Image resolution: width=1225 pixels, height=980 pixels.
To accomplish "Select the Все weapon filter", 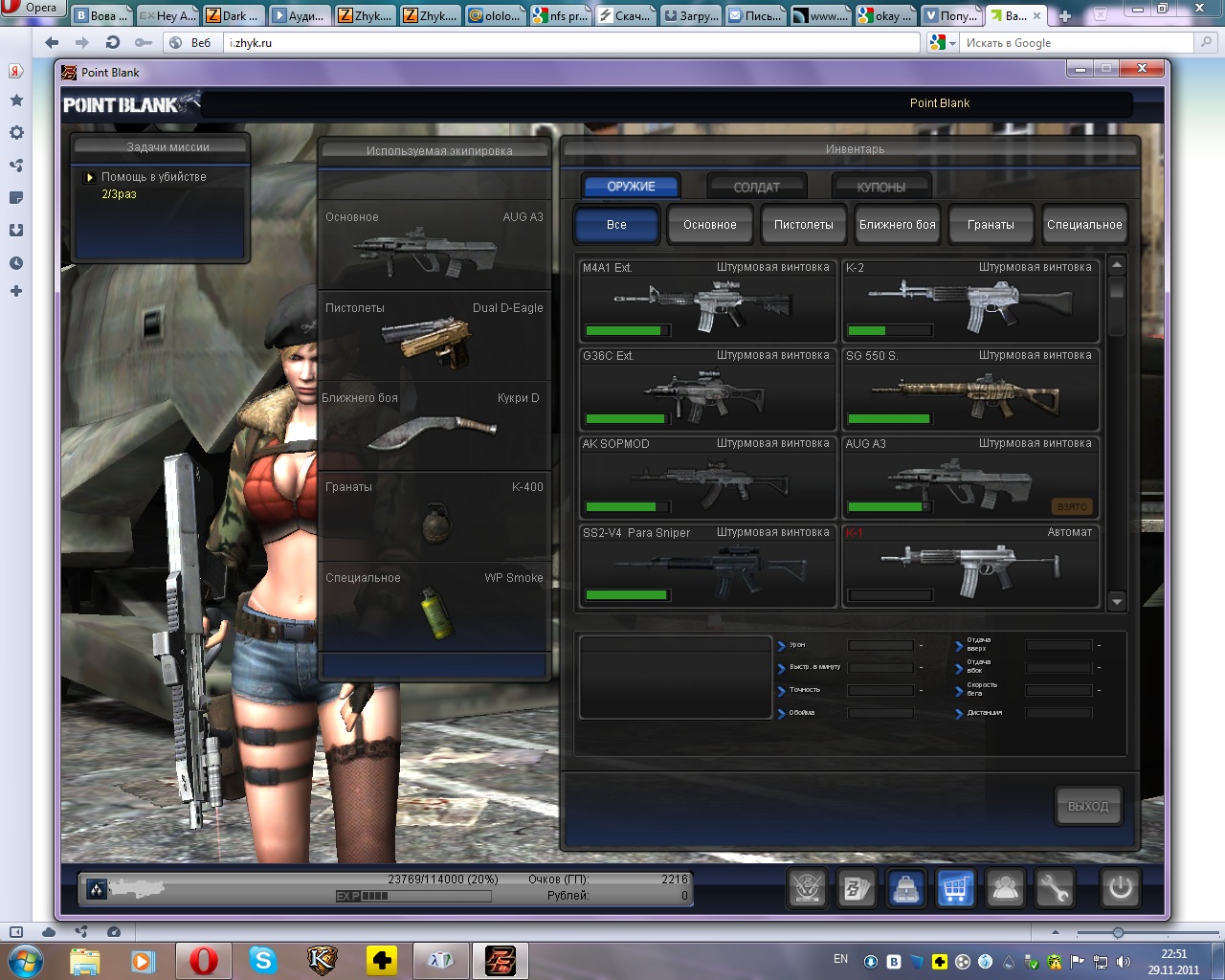I will [x=616, y=225].
